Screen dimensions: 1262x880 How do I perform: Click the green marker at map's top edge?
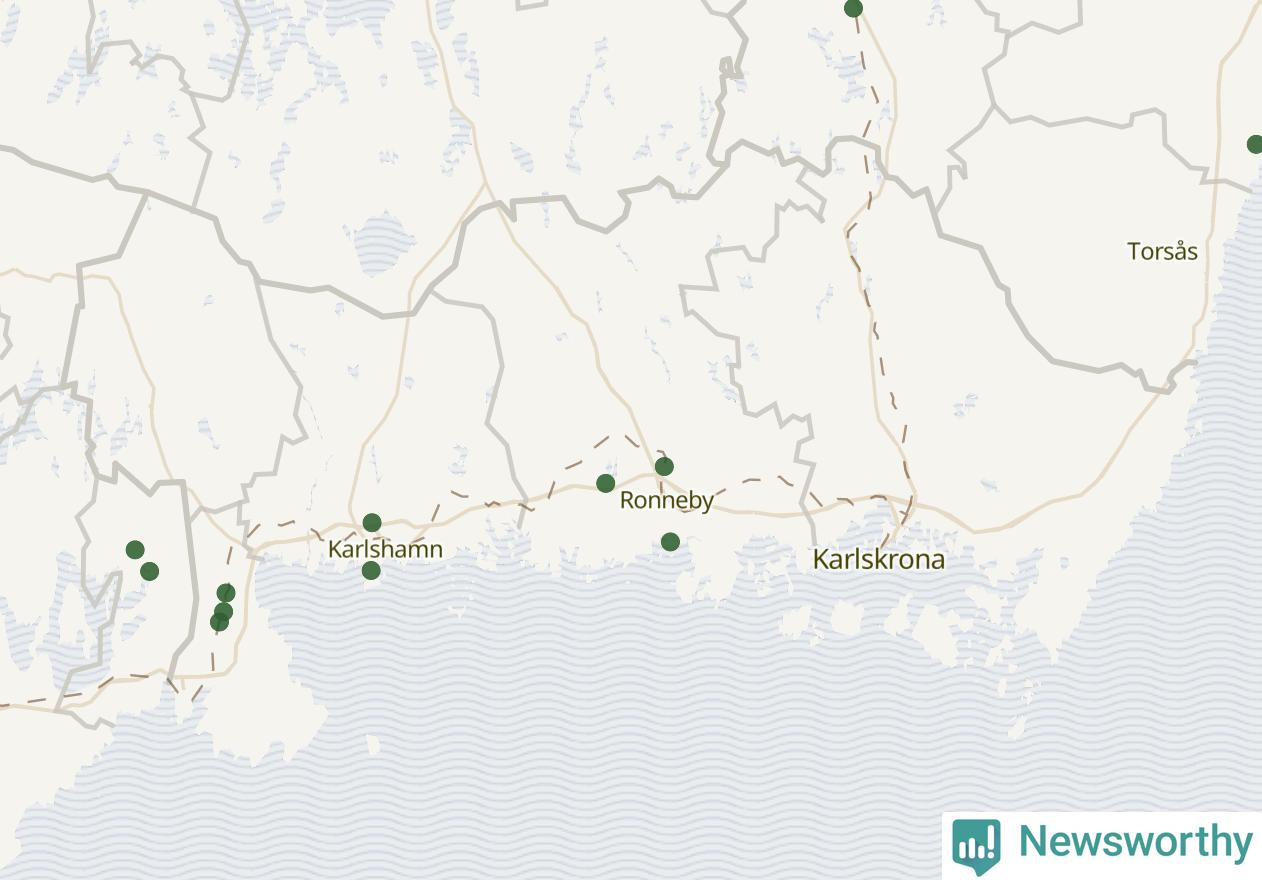pos(853,8)
